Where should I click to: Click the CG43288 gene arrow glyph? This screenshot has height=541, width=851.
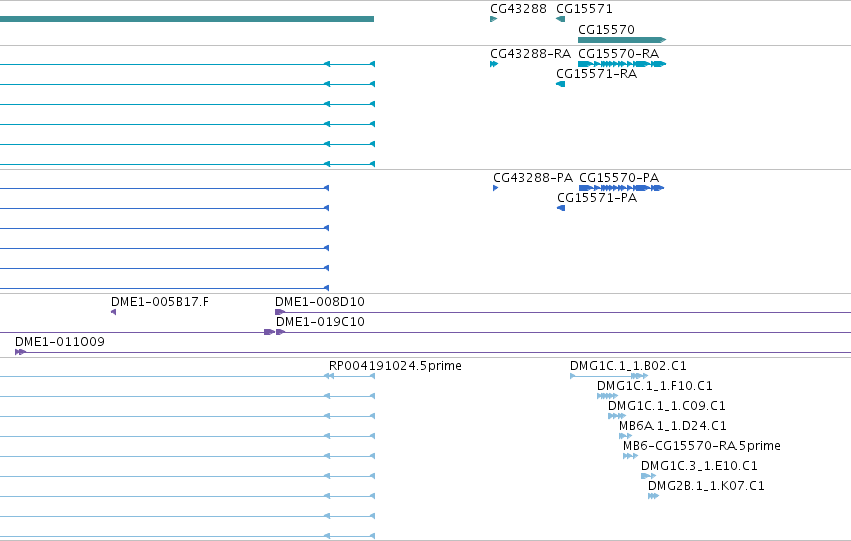click(x=493, y=19)
